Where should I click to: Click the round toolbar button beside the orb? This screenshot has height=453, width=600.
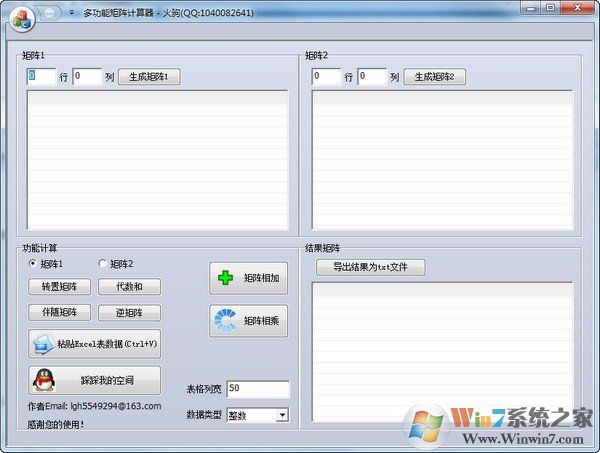click(50, 13)
